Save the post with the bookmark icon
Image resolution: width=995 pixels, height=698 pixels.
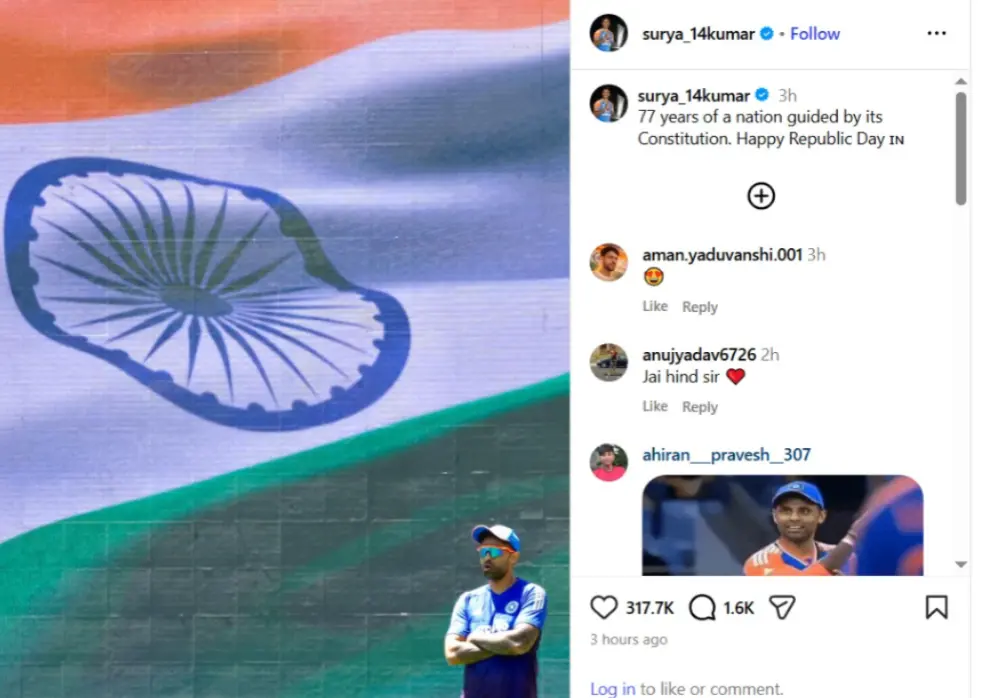click(937, 607)
